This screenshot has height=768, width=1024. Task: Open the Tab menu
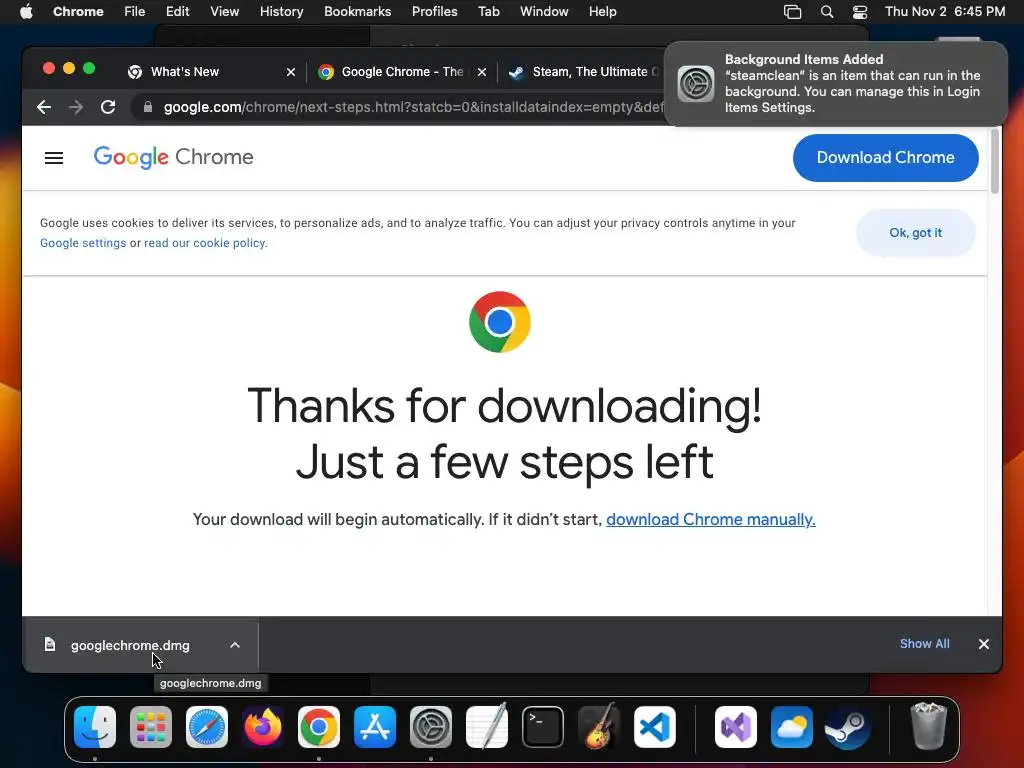488,12
